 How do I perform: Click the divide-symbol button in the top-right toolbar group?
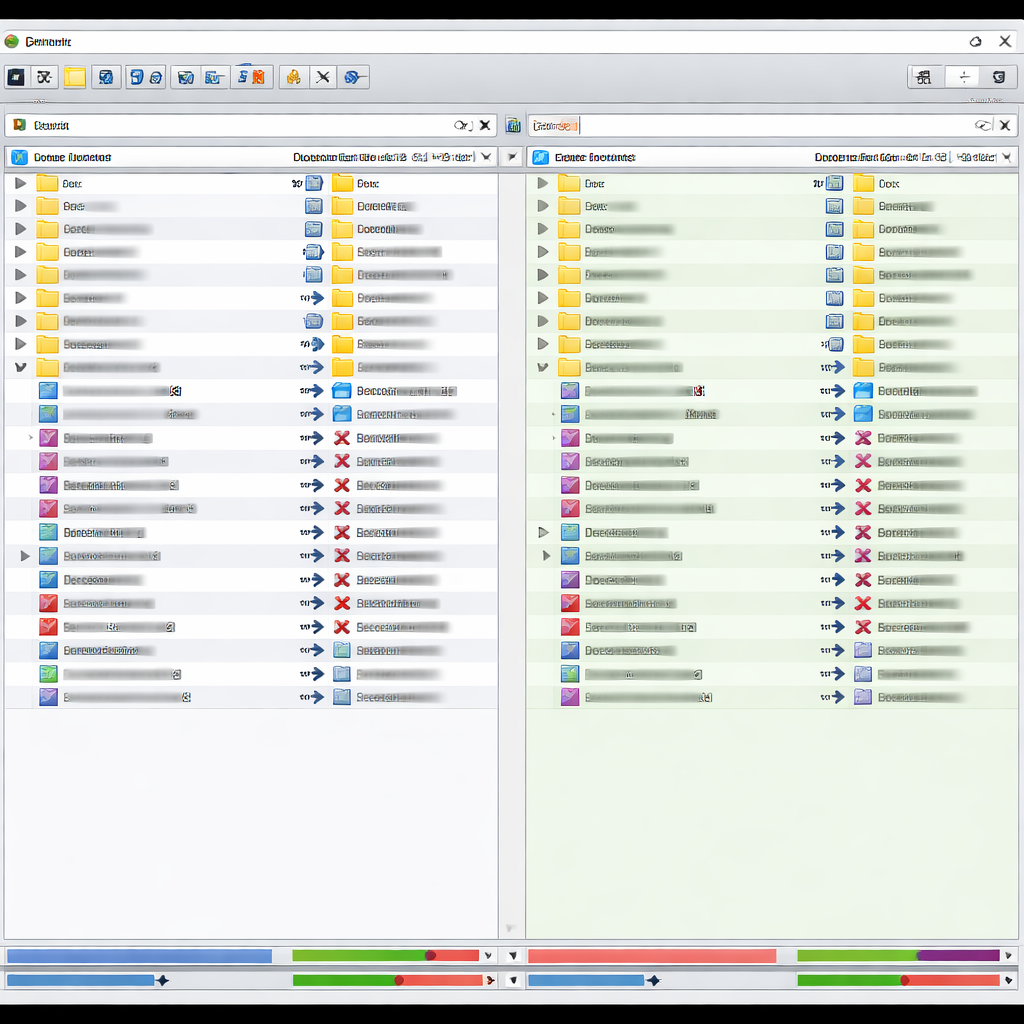point(964,77)
